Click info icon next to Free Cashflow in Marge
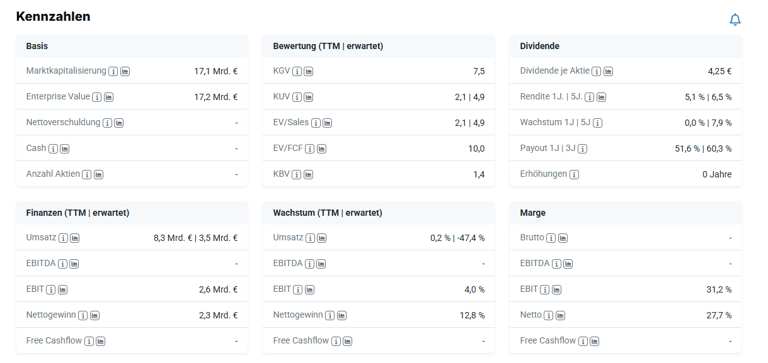The height and width of the screenshot is (363, 768). click(x=583, y=341)
